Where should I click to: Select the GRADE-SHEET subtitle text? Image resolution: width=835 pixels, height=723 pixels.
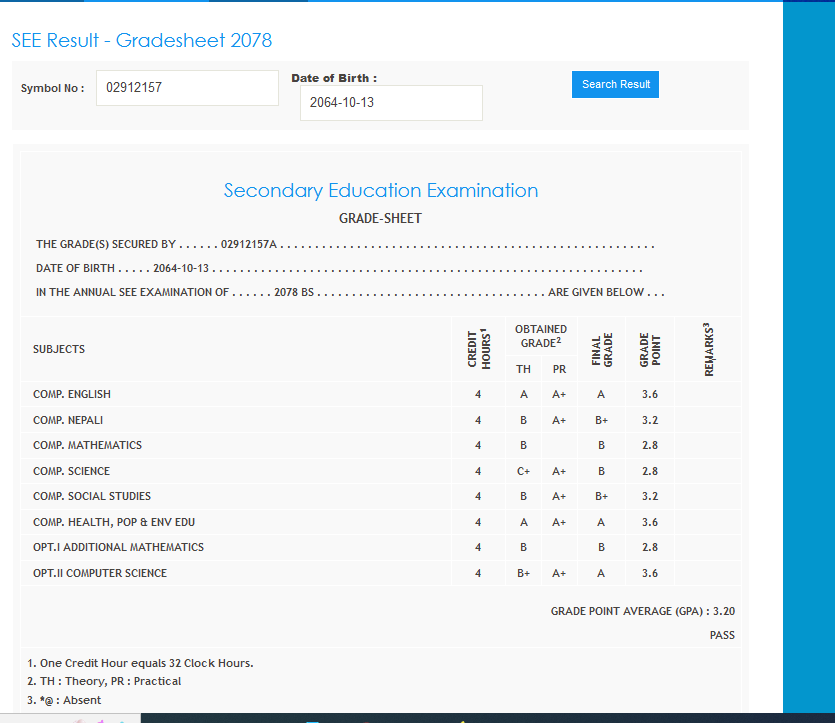[x=380, y=218]
